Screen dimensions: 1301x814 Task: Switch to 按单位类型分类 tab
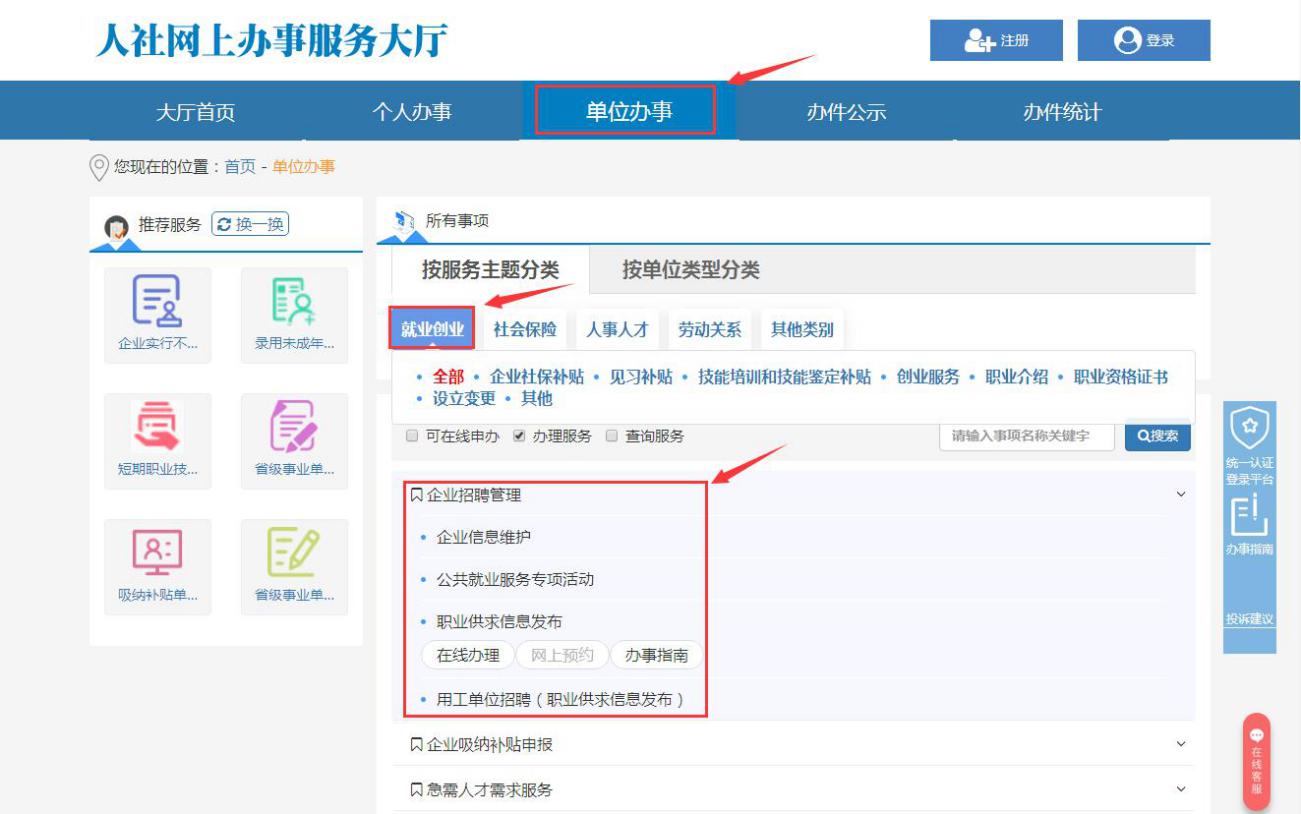pos(691,270)
